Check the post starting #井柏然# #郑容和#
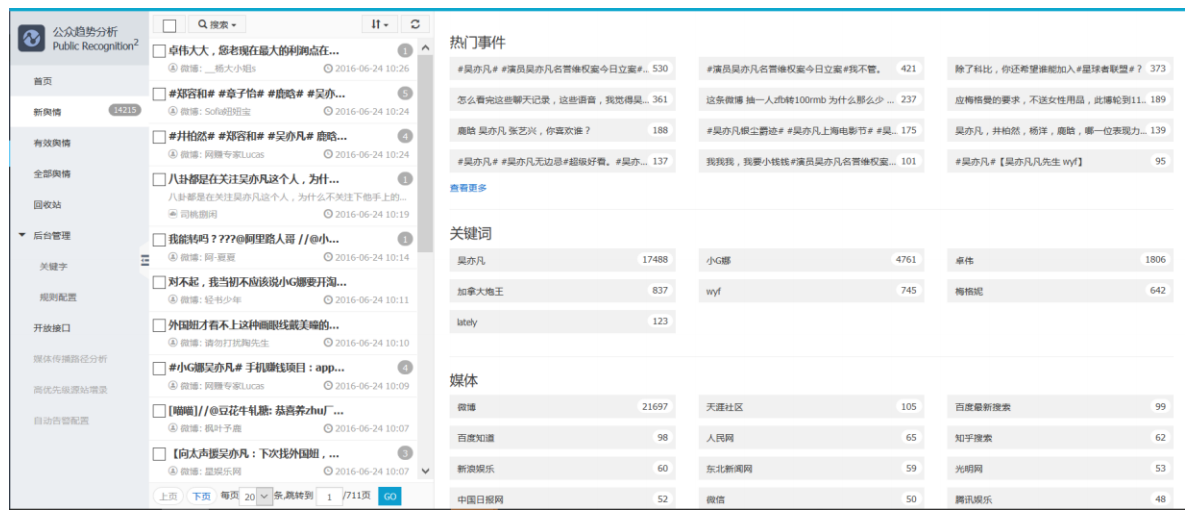 click(160, 137)
